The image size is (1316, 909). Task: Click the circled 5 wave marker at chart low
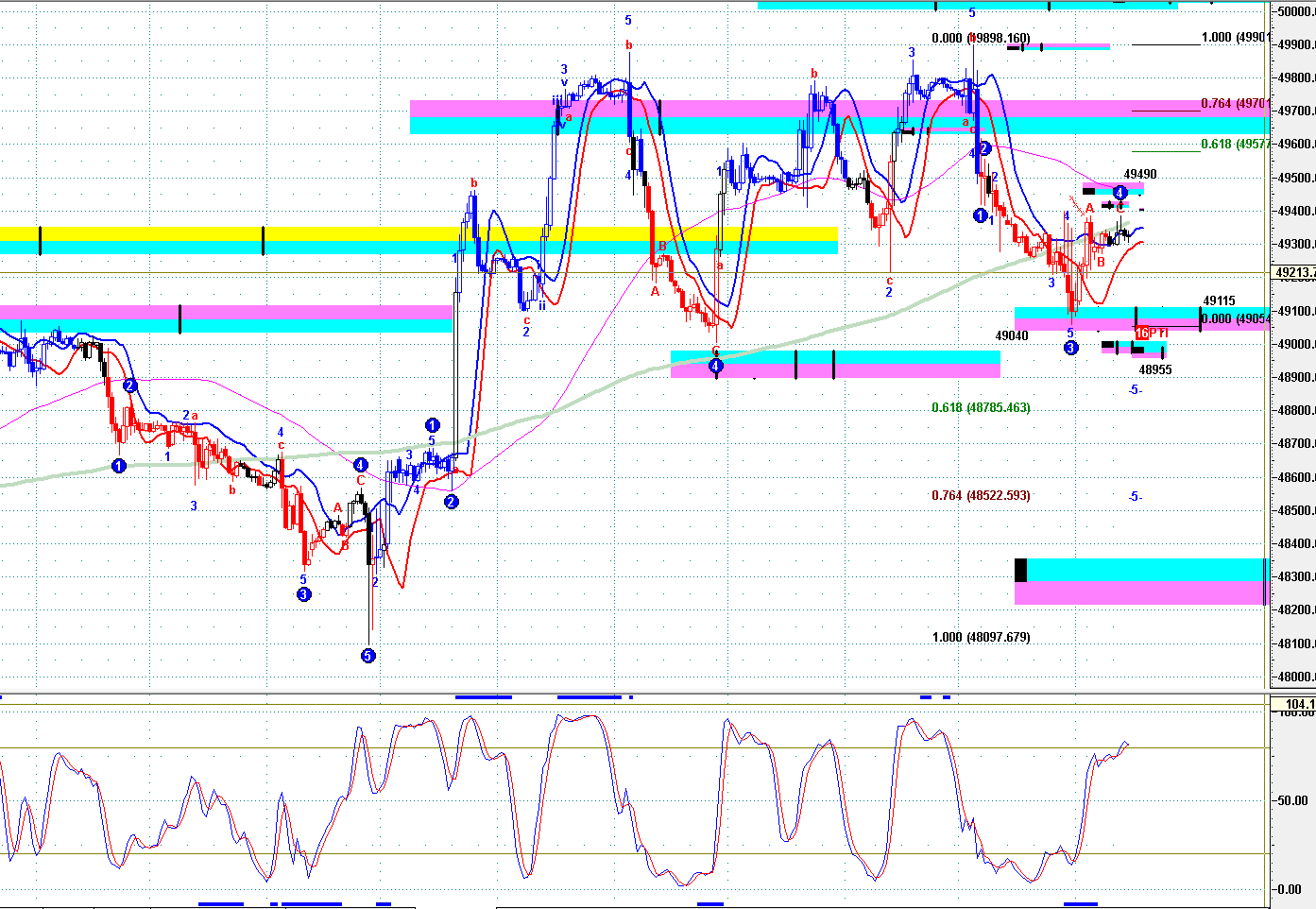368,656
